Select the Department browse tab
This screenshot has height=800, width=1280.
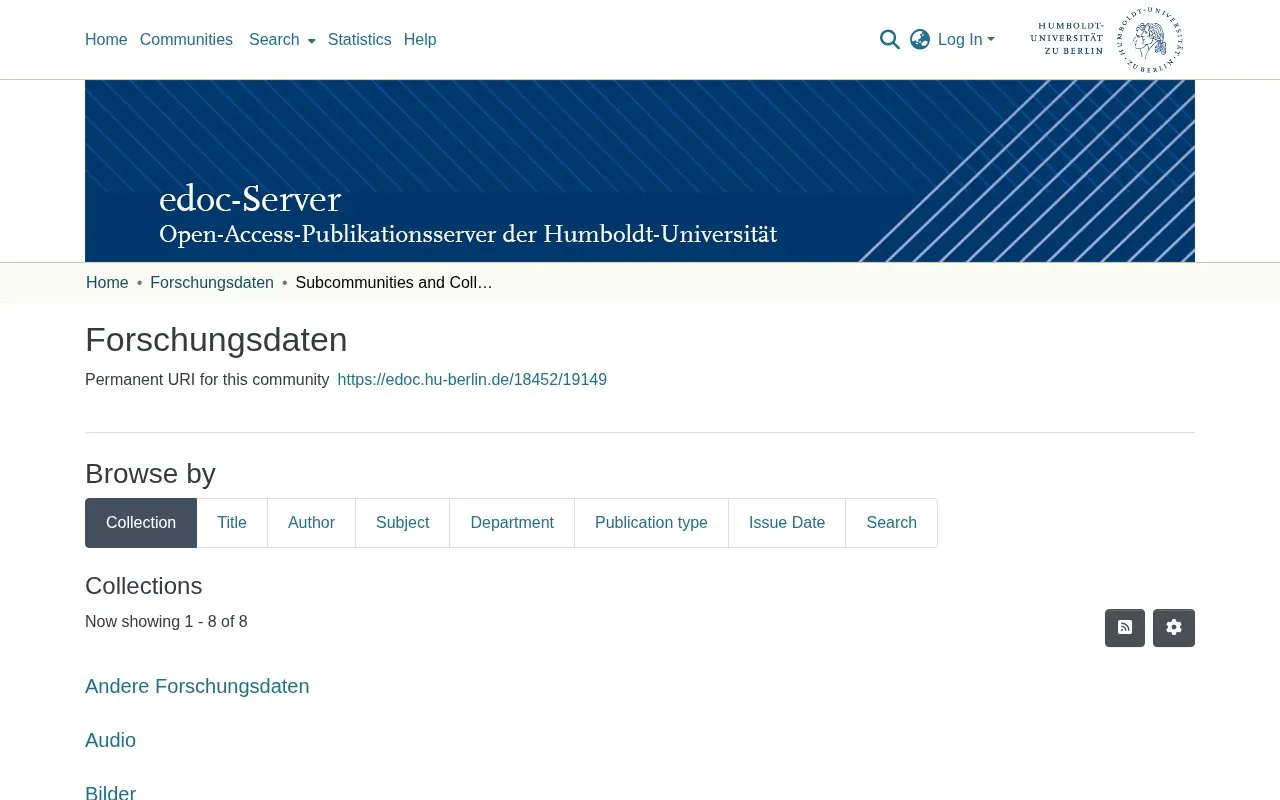(x=512, y=523)
